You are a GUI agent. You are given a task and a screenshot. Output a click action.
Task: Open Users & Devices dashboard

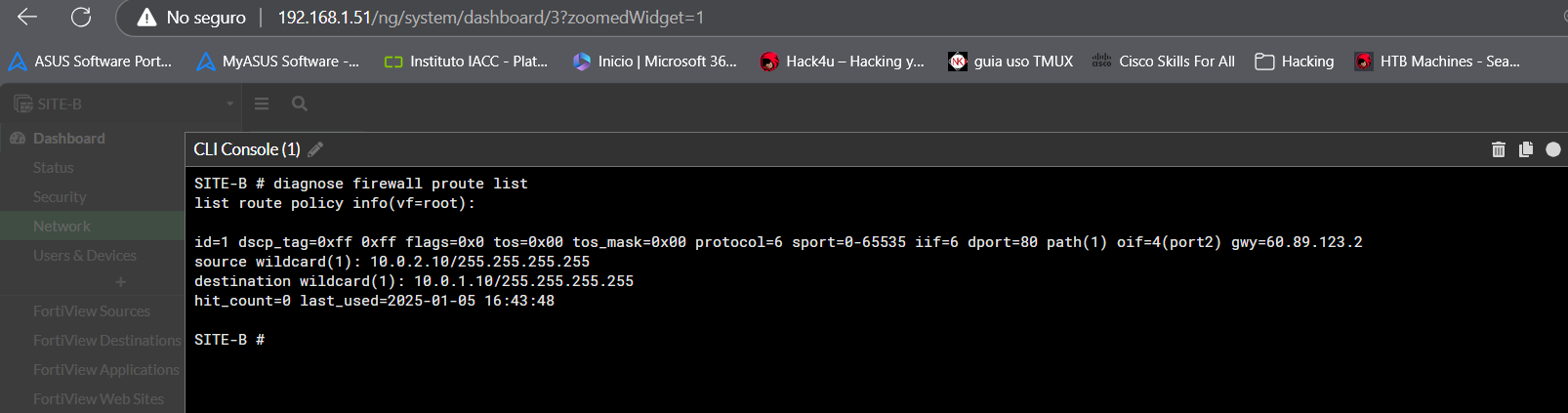pos(85,256)
